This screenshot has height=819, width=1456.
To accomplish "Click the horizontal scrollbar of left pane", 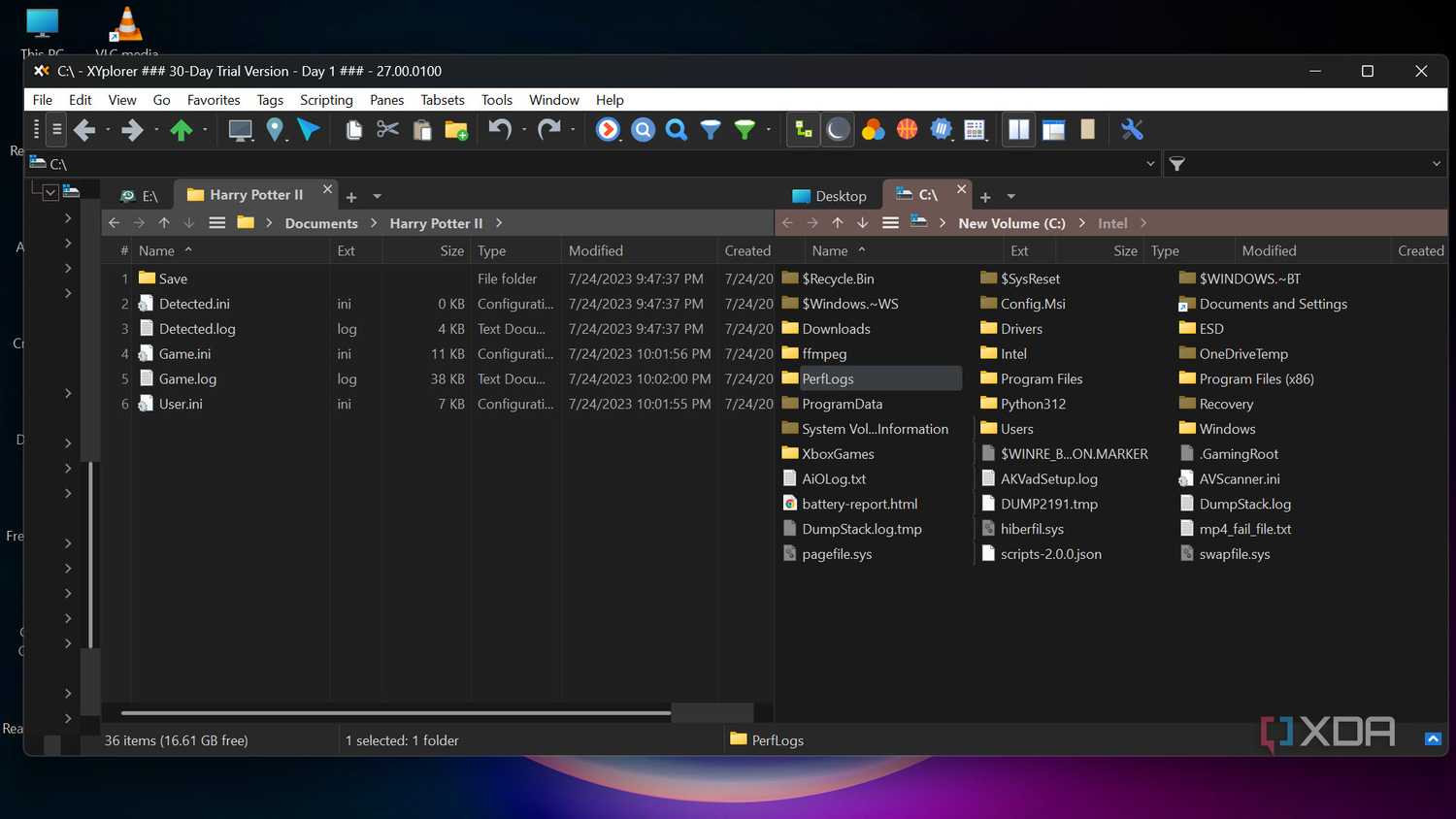I will point(388,713).
